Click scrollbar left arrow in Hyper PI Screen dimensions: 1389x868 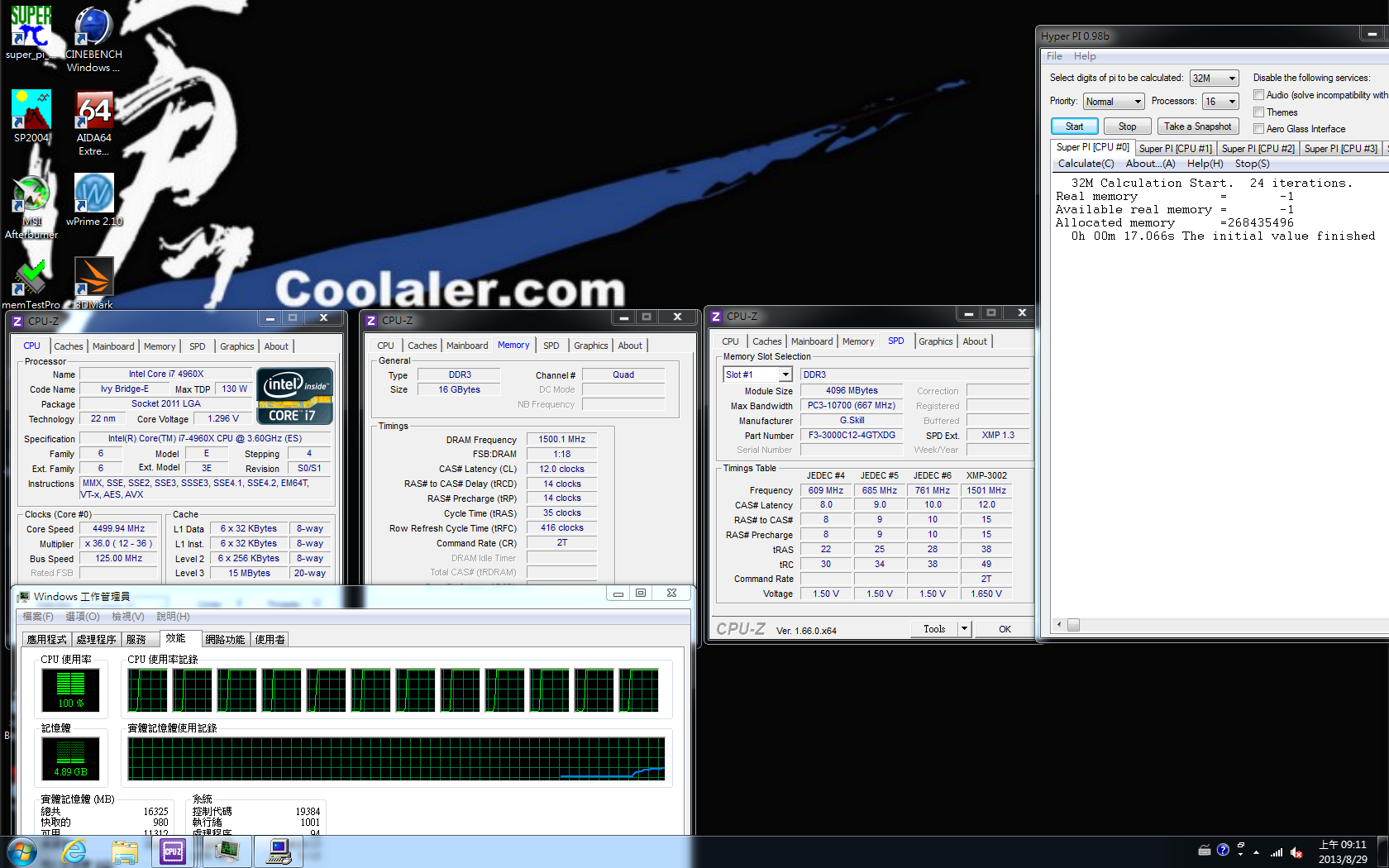click(1059, 625)
